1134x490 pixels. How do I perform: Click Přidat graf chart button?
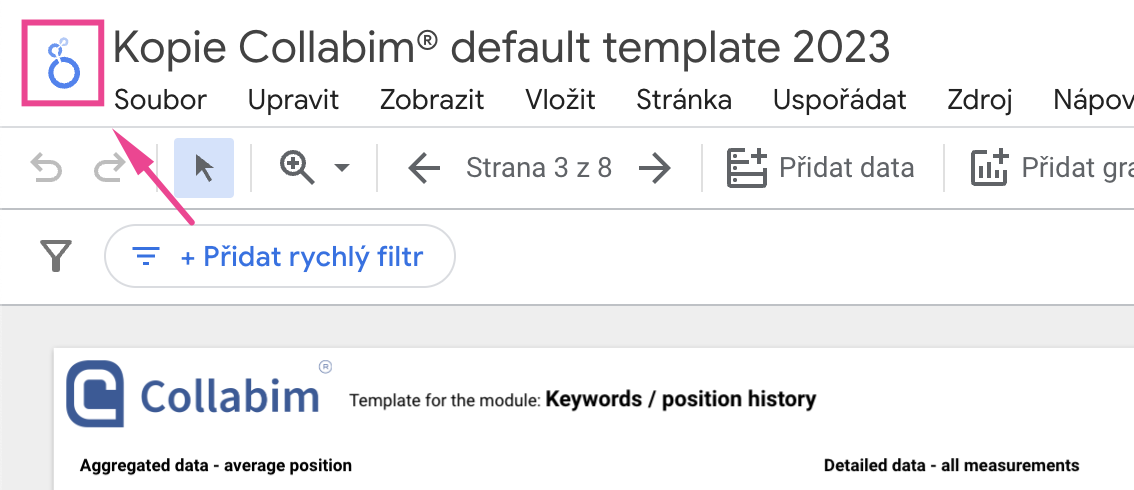click(1052, 168)
